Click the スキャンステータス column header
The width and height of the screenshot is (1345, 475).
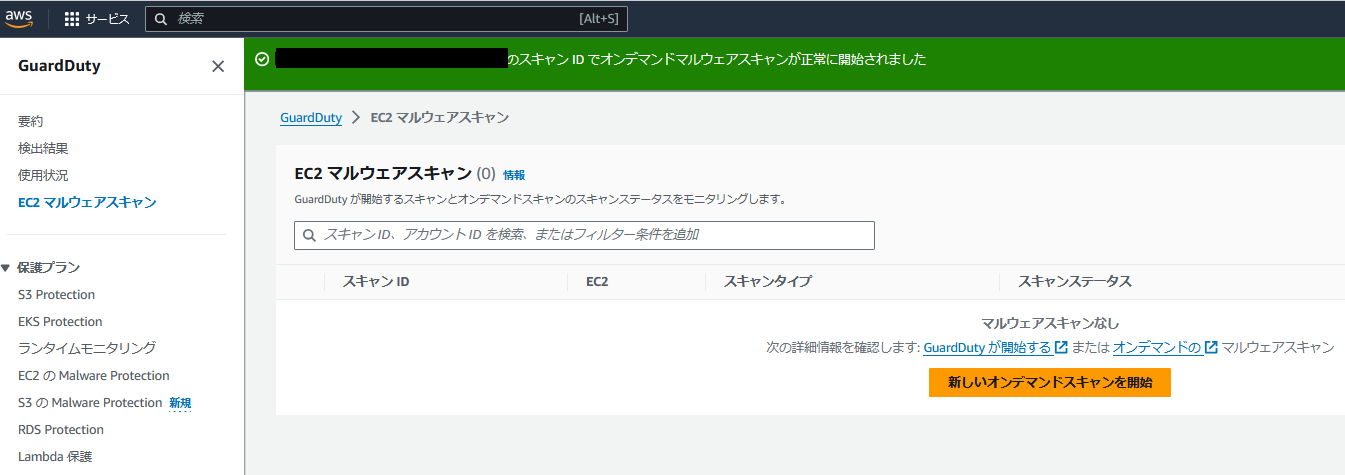[1075, 282]
